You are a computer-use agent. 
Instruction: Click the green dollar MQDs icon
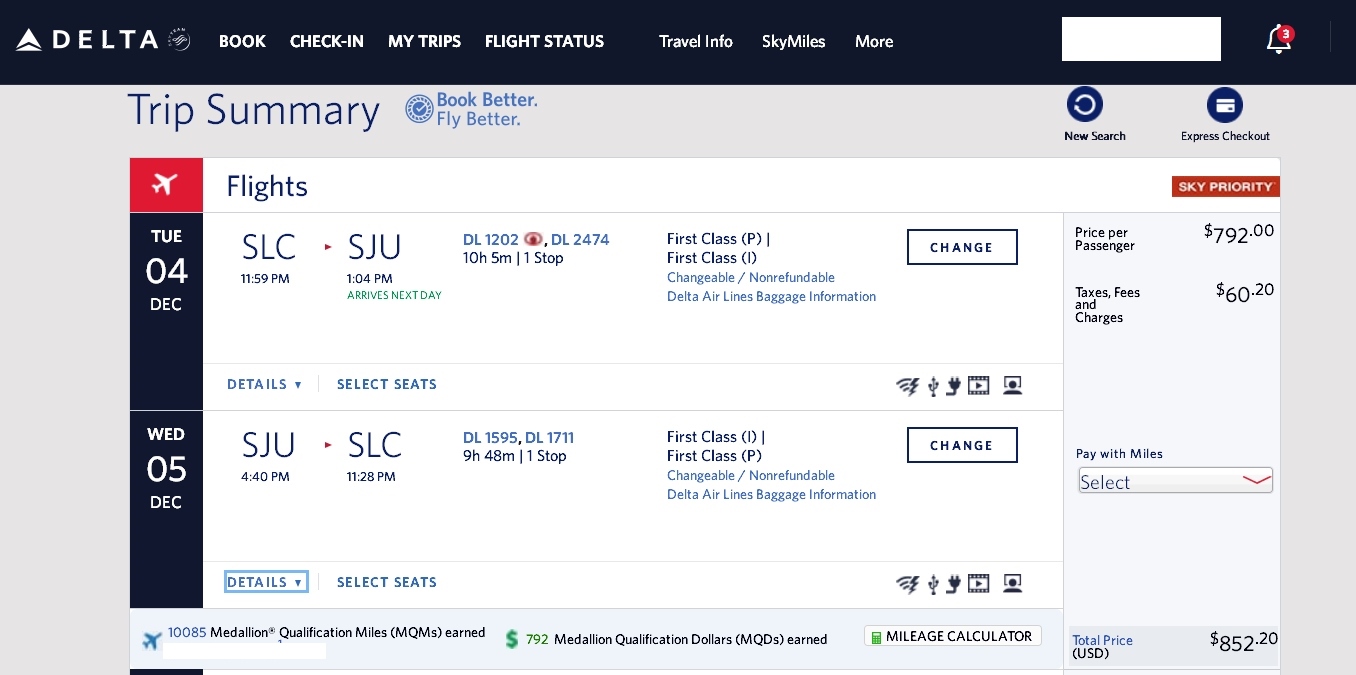tap(512, 639)
